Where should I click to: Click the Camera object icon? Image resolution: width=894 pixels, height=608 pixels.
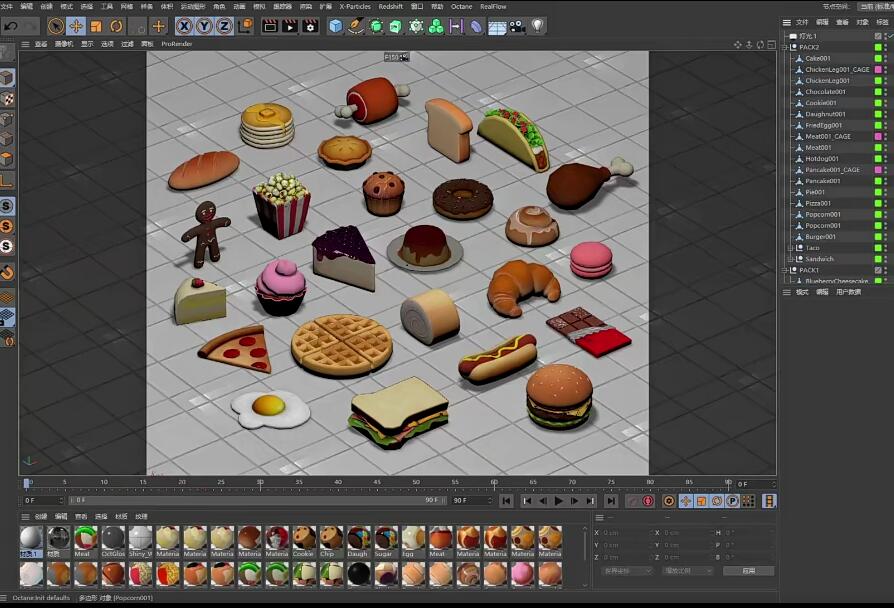click(518, 27)
